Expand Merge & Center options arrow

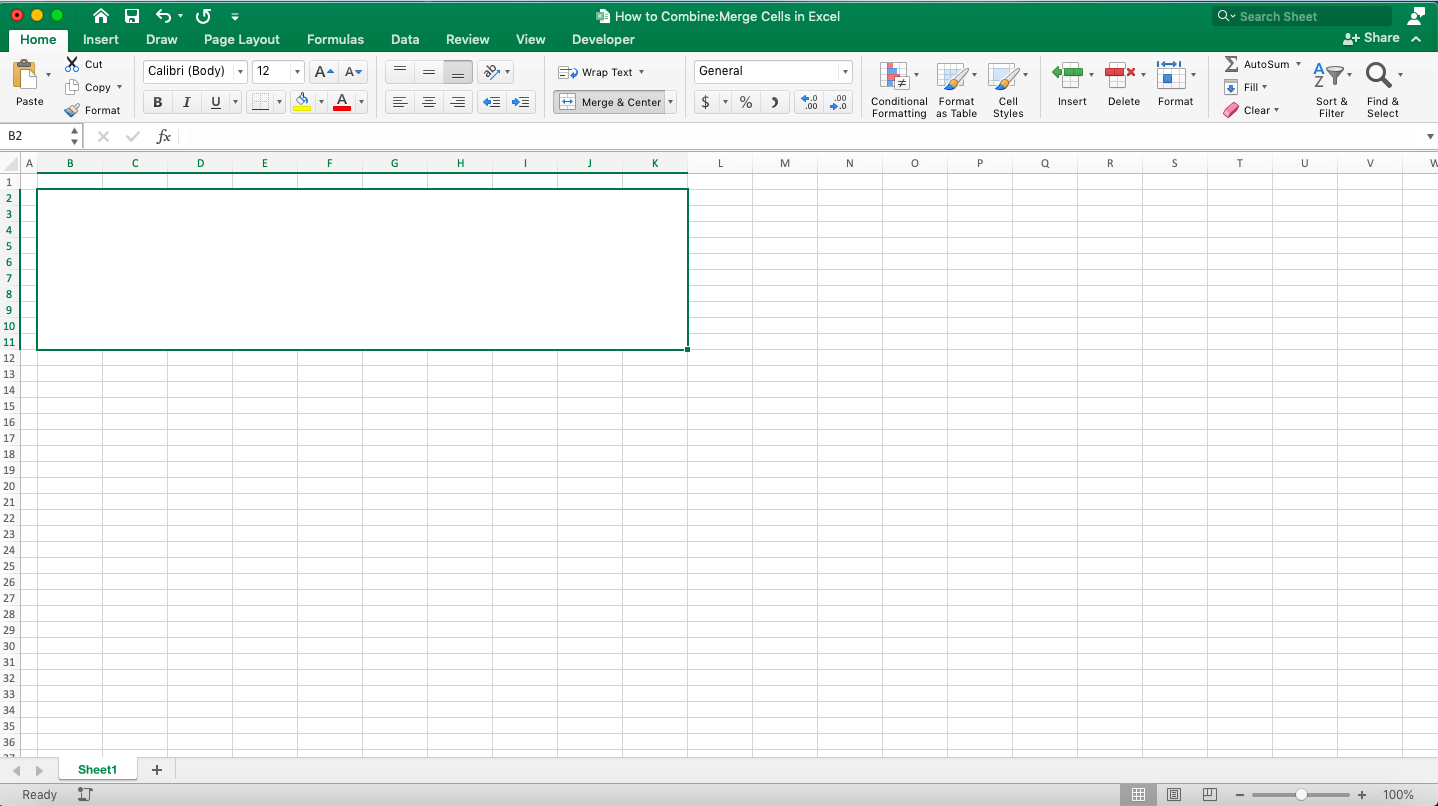click(670, 102)
